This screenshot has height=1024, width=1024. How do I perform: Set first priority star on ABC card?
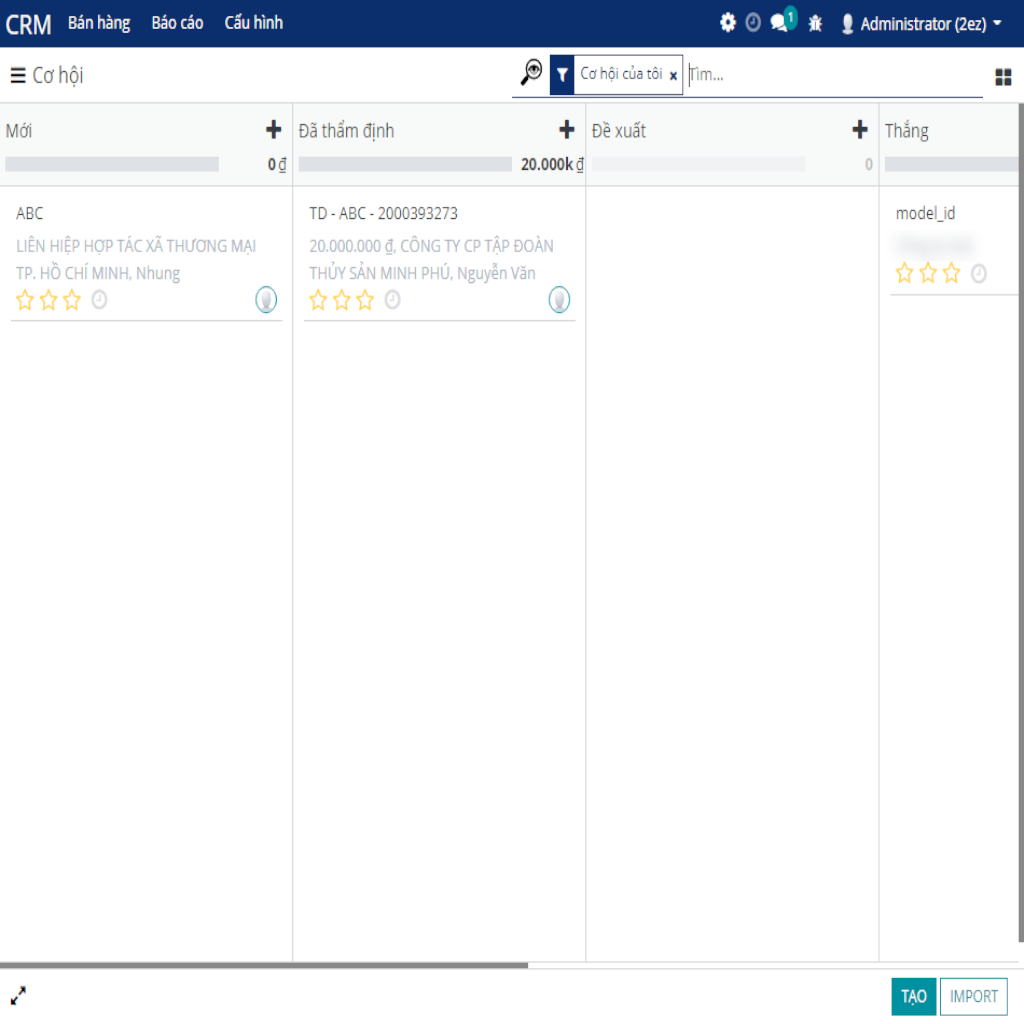pos(25,300)
